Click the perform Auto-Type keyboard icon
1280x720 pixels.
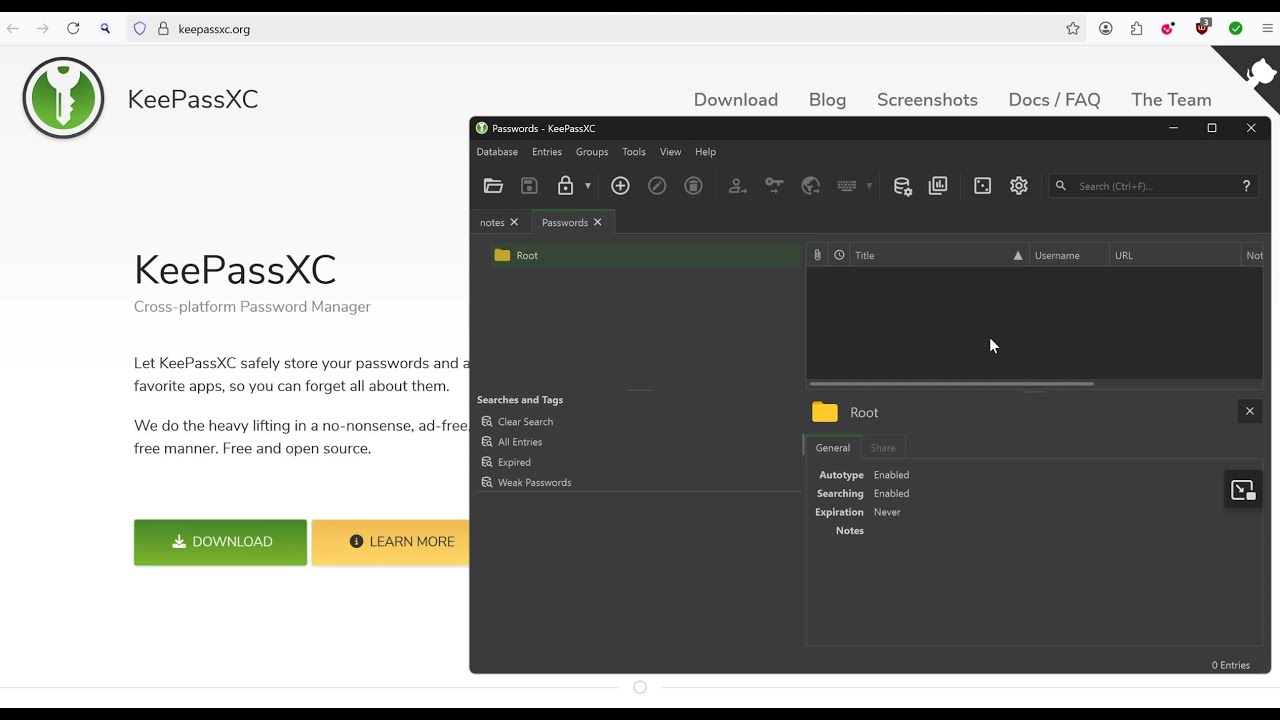(x=847, y=186)
